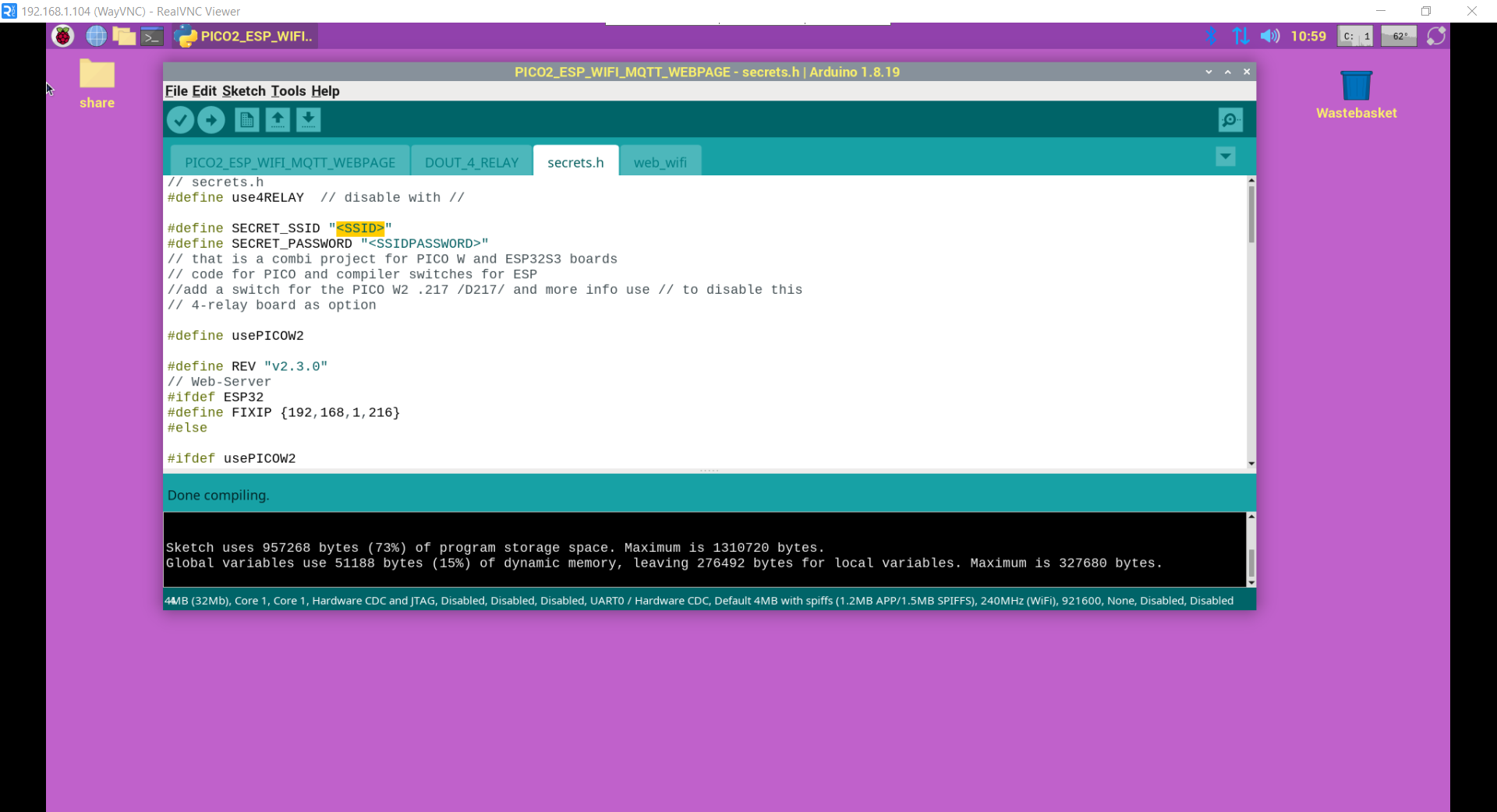Click the board settings status bar text

tap(699, 601)
